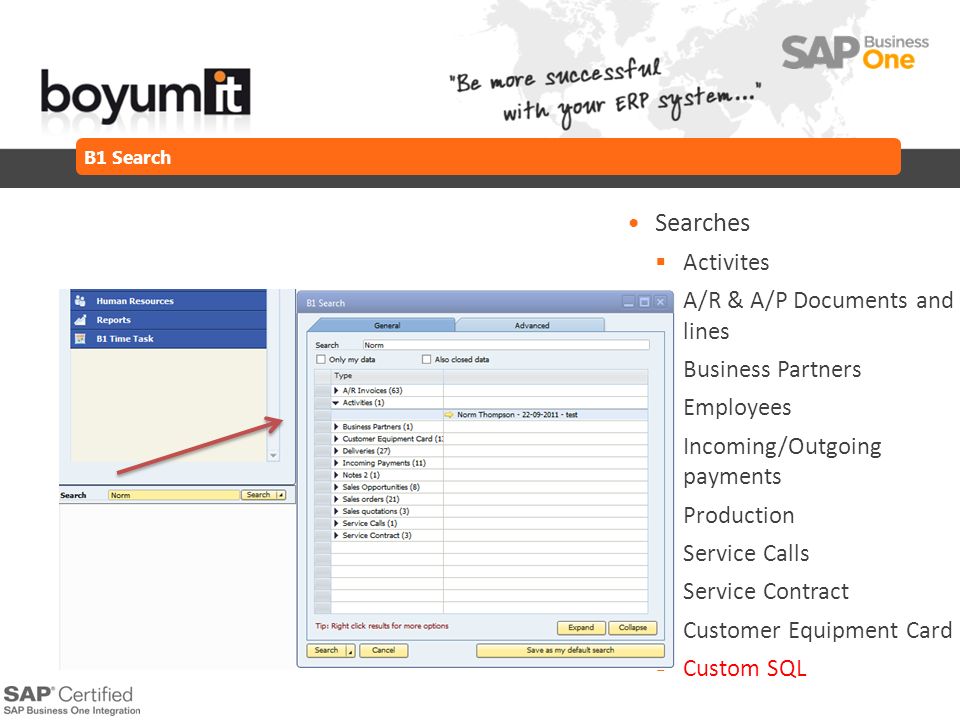The image size is (960, 720).
Task: Click the Service Contract (3) label
Action: point(377,535)
